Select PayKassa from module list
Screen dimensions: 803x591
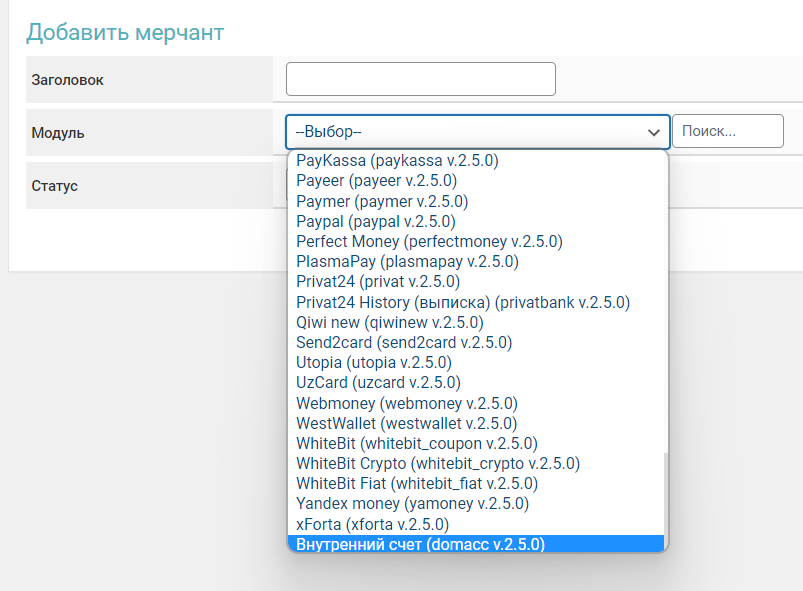[397, 160]
